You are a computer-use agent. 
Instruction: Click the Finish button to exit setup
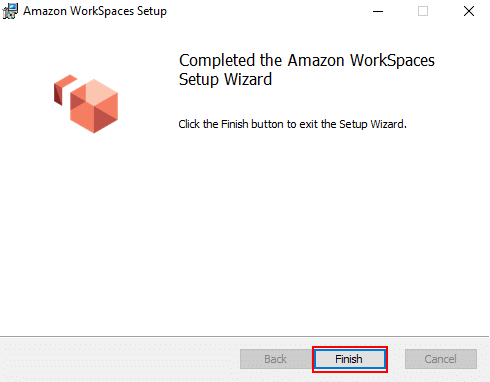click(350, 359)
